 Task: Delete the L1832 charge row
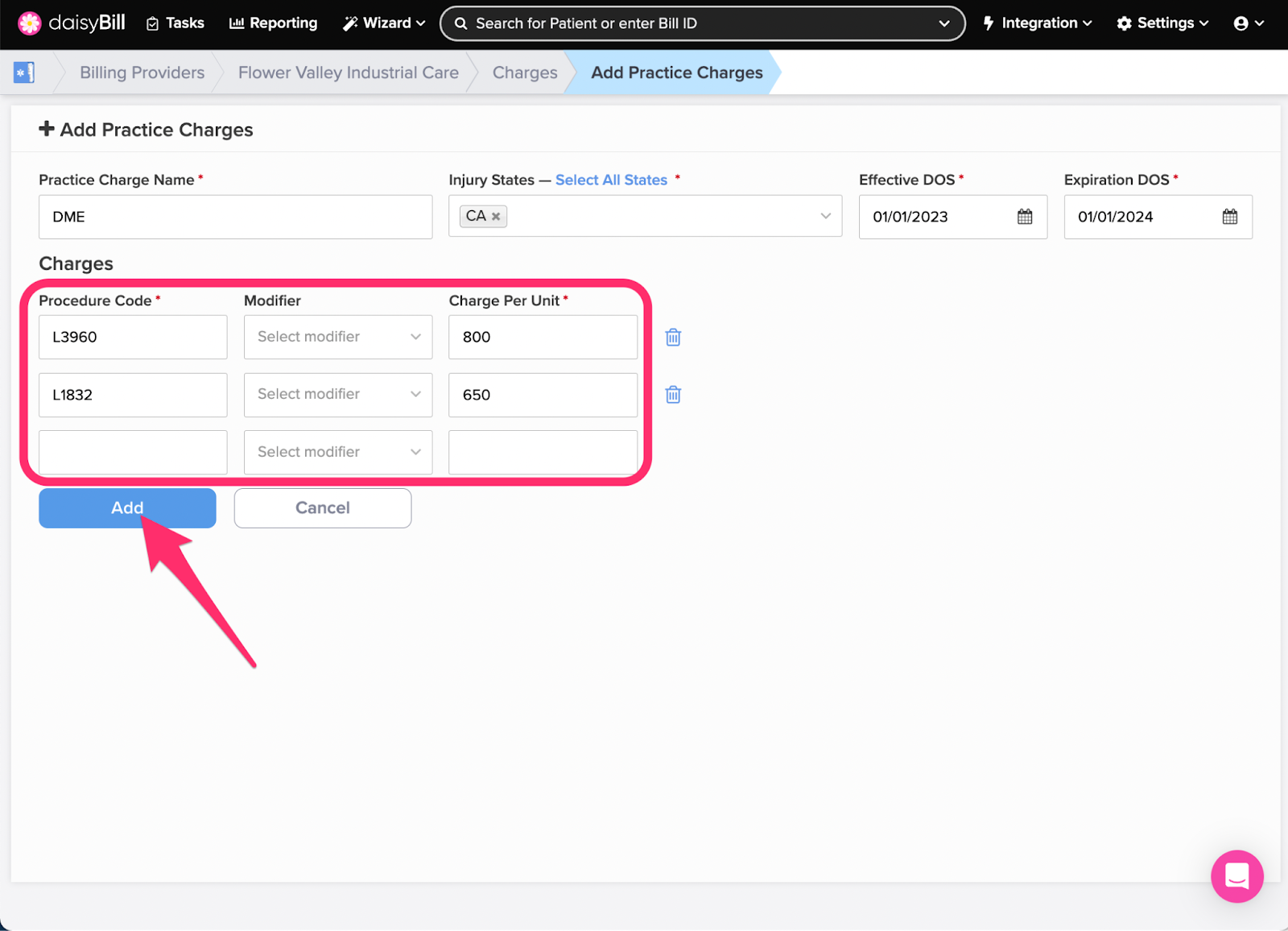tap(674, 395)
